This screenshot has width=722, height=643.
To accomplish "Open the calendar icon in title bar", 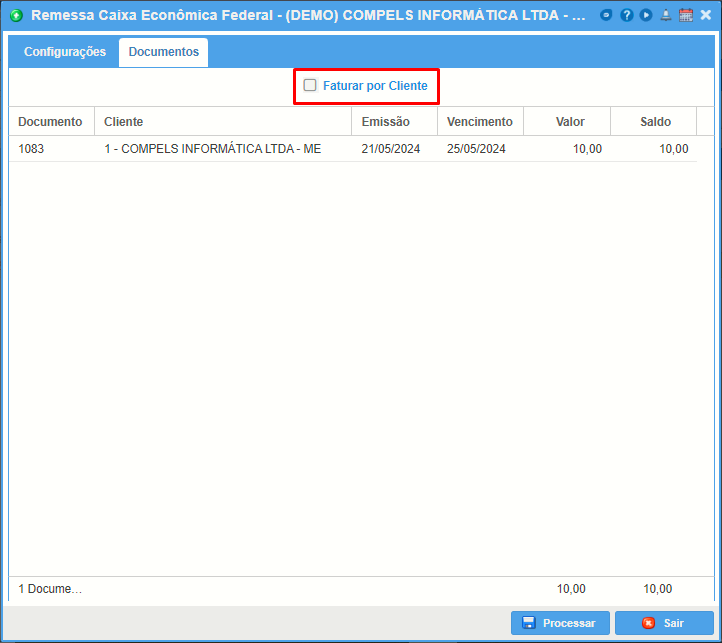I will 686,15.
